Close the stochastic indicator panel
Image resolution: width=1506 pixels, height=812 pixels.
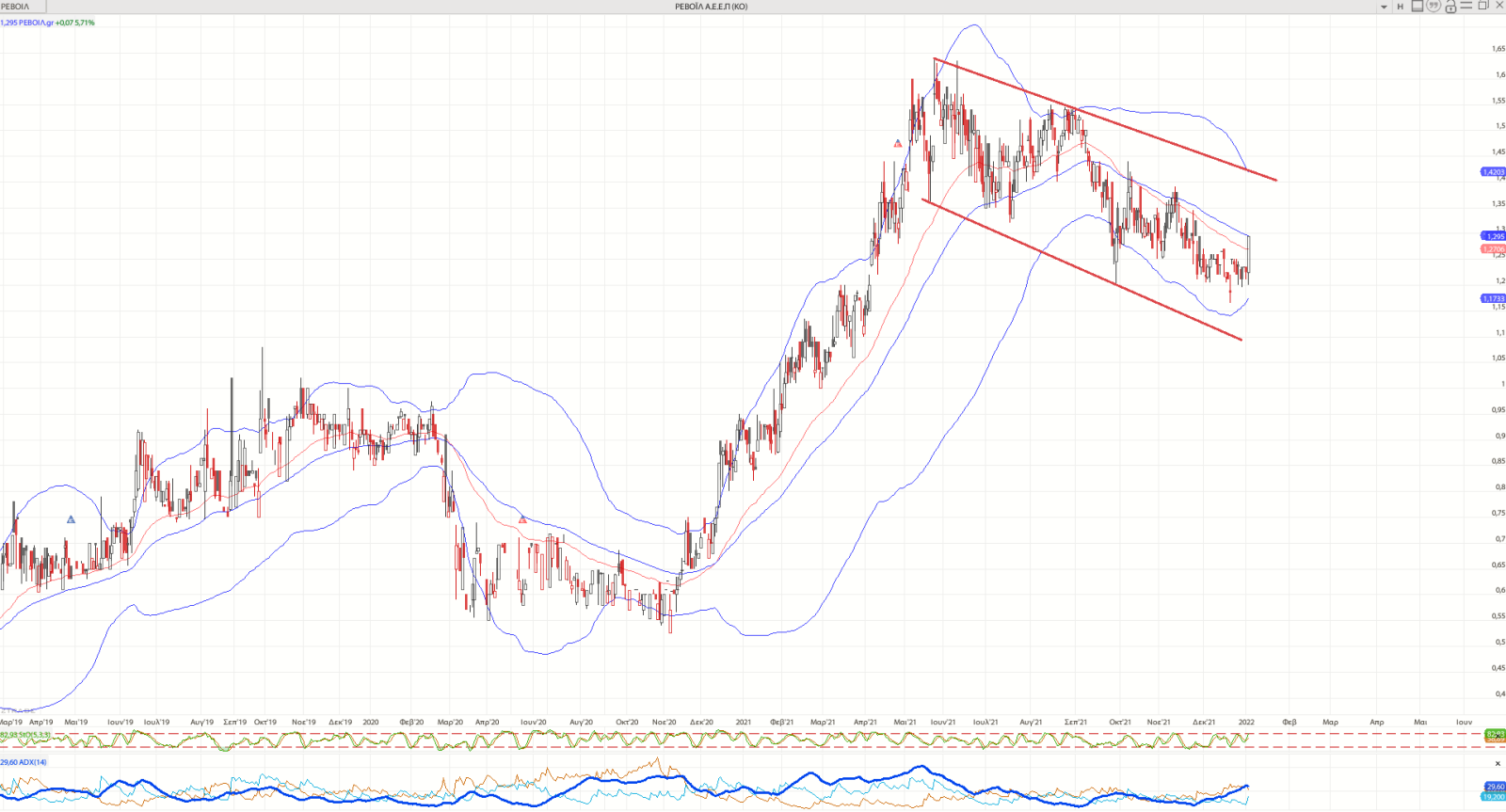pyautogui.click(x=1498, y=735)
